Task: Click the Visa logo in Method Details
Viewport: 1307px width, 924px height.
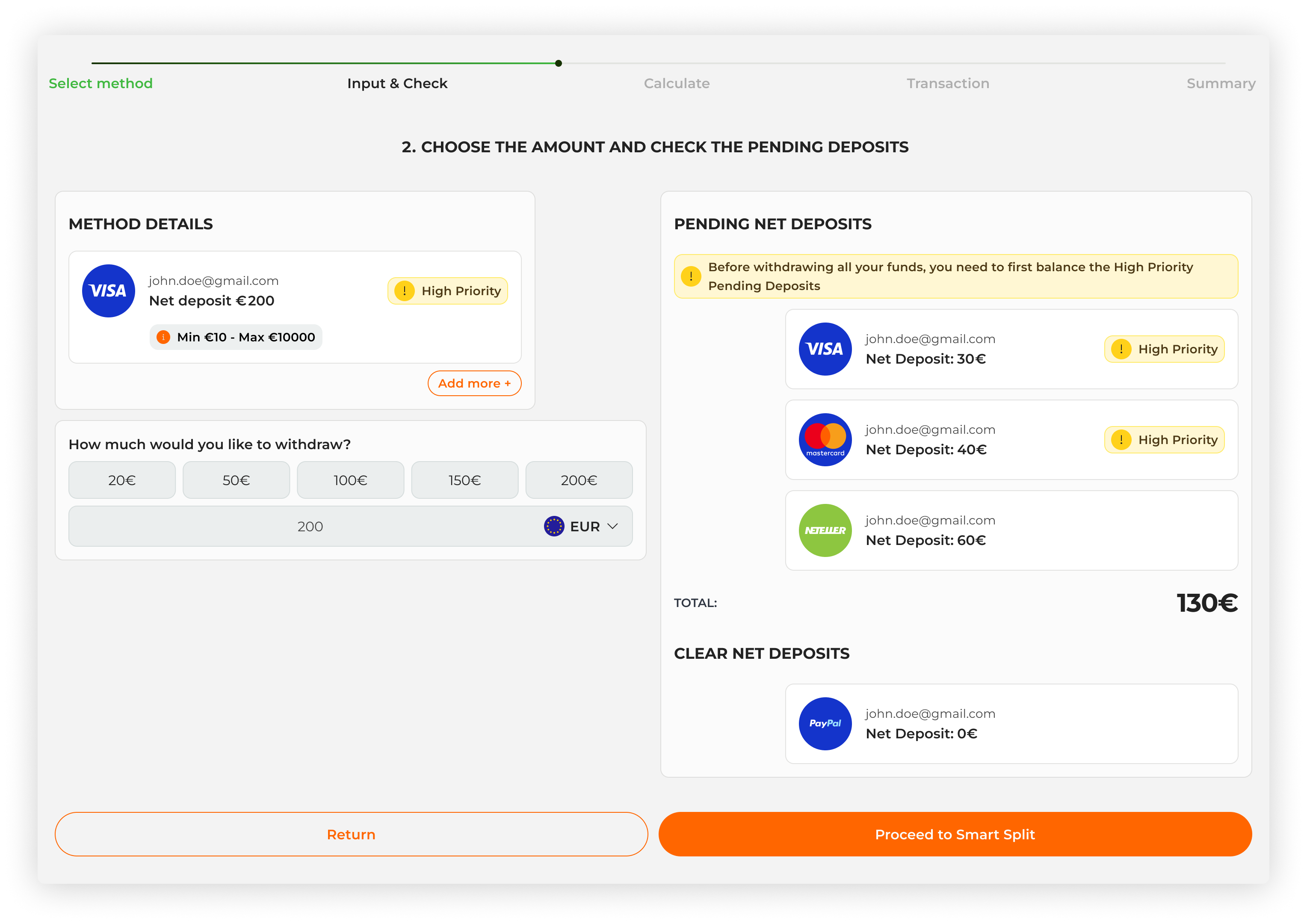Action: coord(108,291)
